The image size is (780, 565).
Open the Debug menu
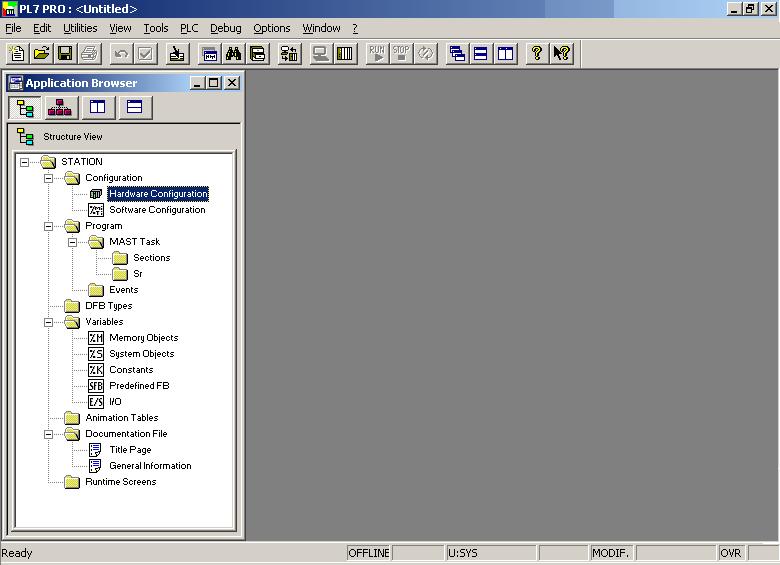(x=225, y=28)
